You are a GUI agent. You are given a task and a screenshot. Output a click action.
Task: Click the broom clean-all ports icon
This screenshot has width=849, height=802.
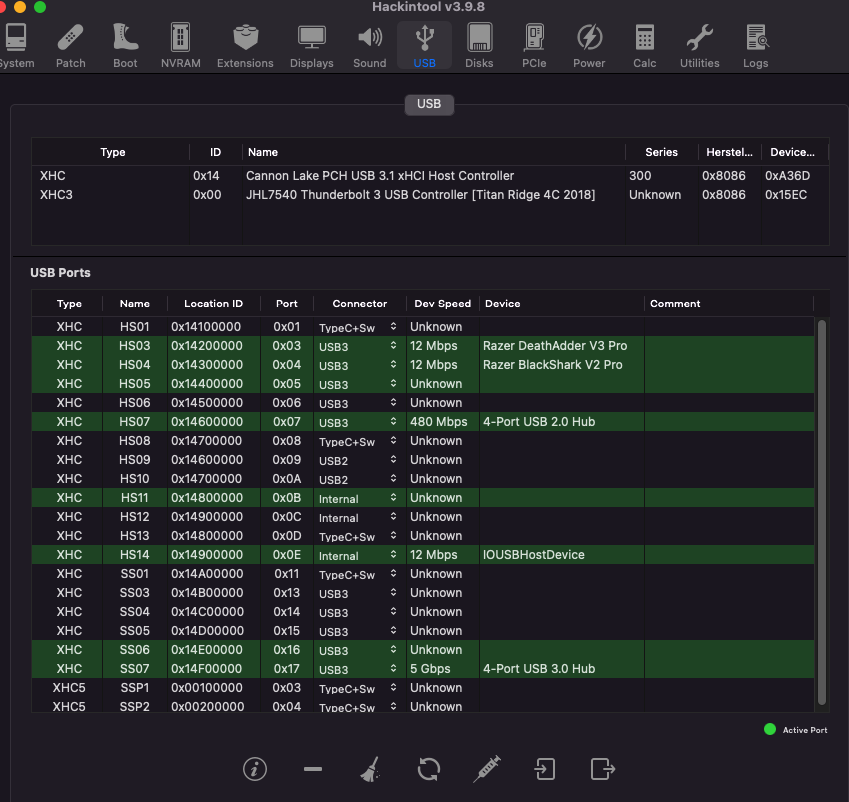[x=370, y=768]
